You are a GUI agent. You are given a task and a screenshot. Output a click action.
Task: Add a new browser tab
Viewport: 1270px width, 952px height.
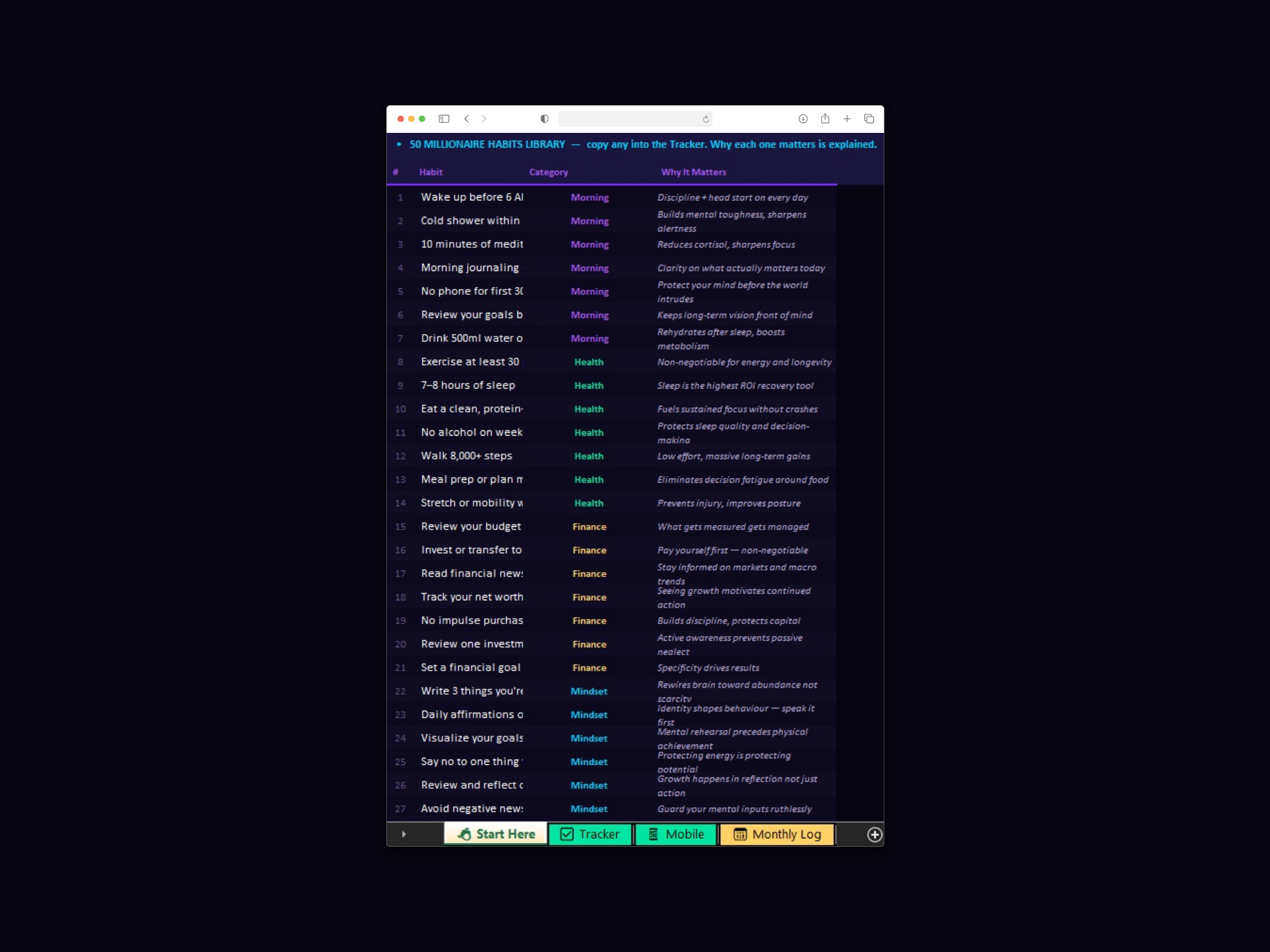click(847, 119)
